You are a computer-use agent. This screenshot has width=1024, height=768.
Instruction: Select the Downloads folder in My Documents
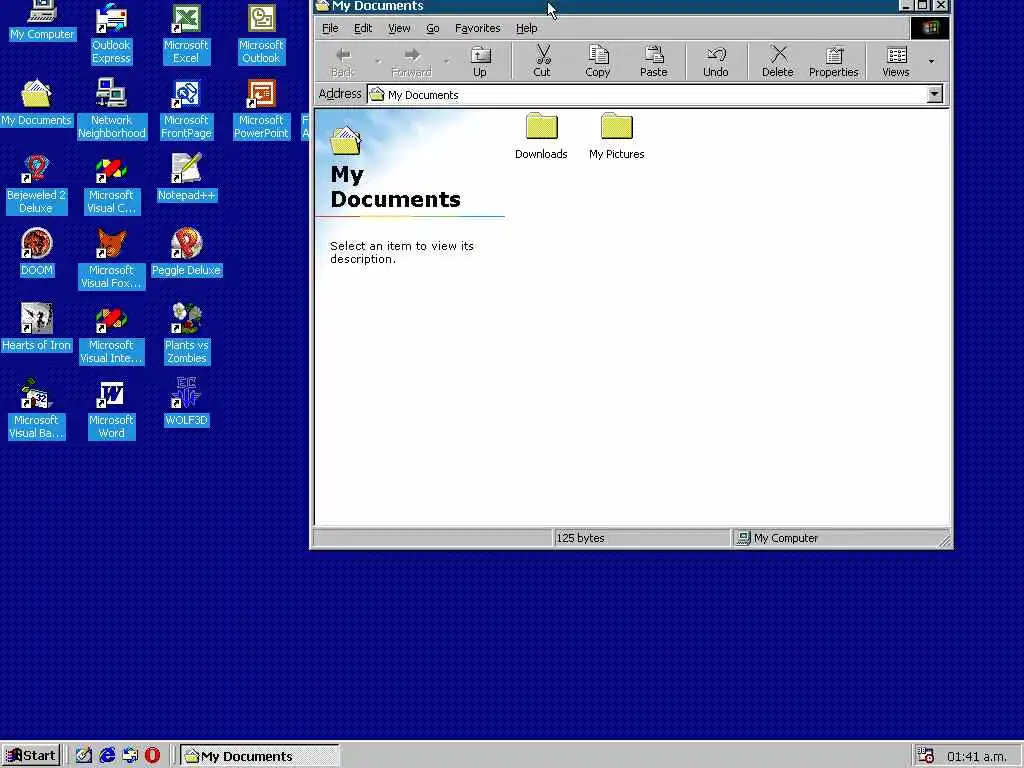(541, 136)
